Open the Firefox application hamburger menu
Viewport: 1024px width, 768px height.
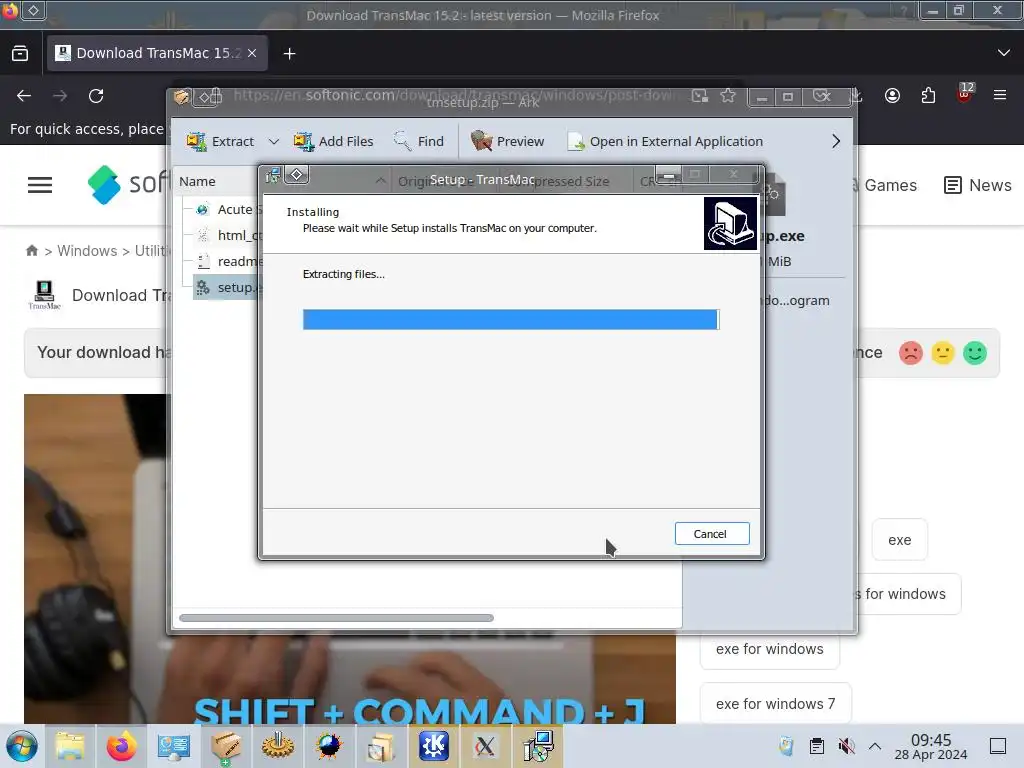pos(1000,95)
